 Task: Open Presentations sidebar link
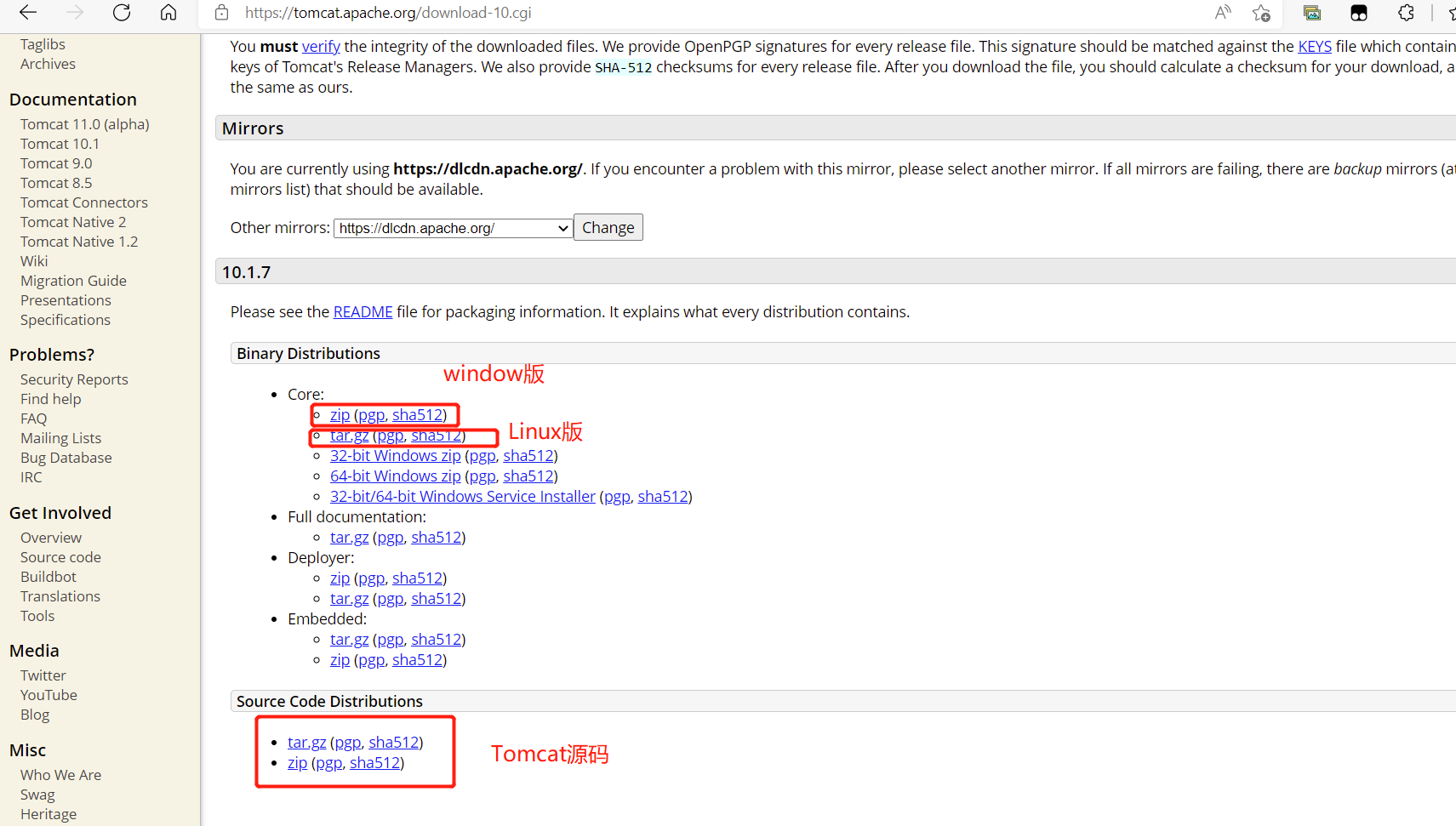[66, 300]
